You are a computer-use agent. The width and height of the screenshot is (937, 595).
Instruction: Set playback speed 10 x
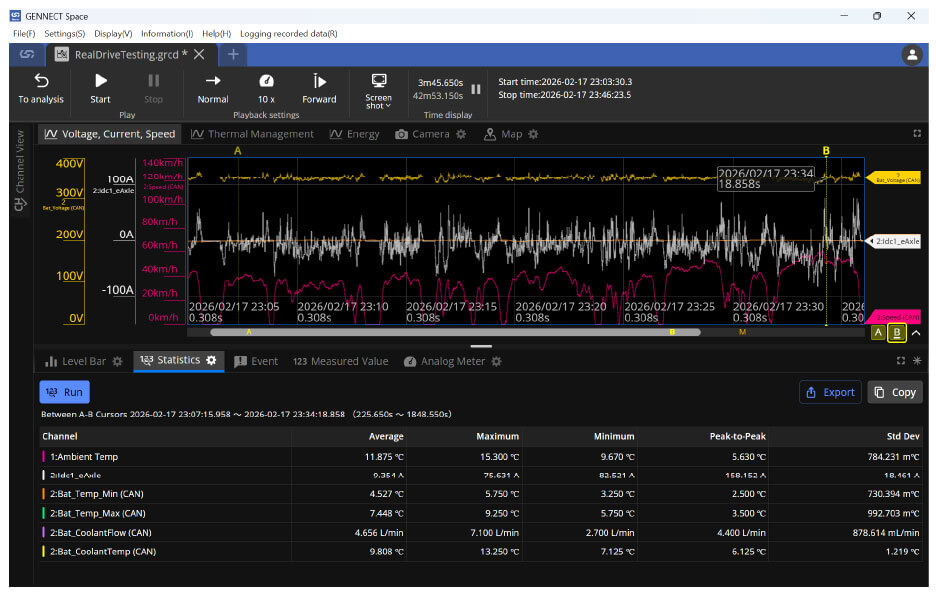266,88
